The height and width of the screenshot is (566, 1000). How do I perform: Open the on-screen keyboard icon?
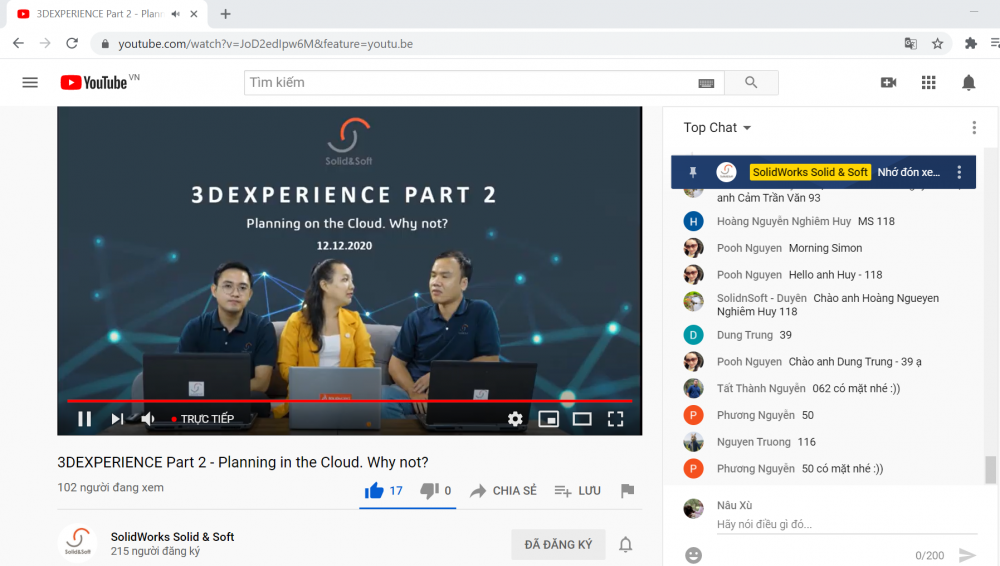tap(706, 83)
